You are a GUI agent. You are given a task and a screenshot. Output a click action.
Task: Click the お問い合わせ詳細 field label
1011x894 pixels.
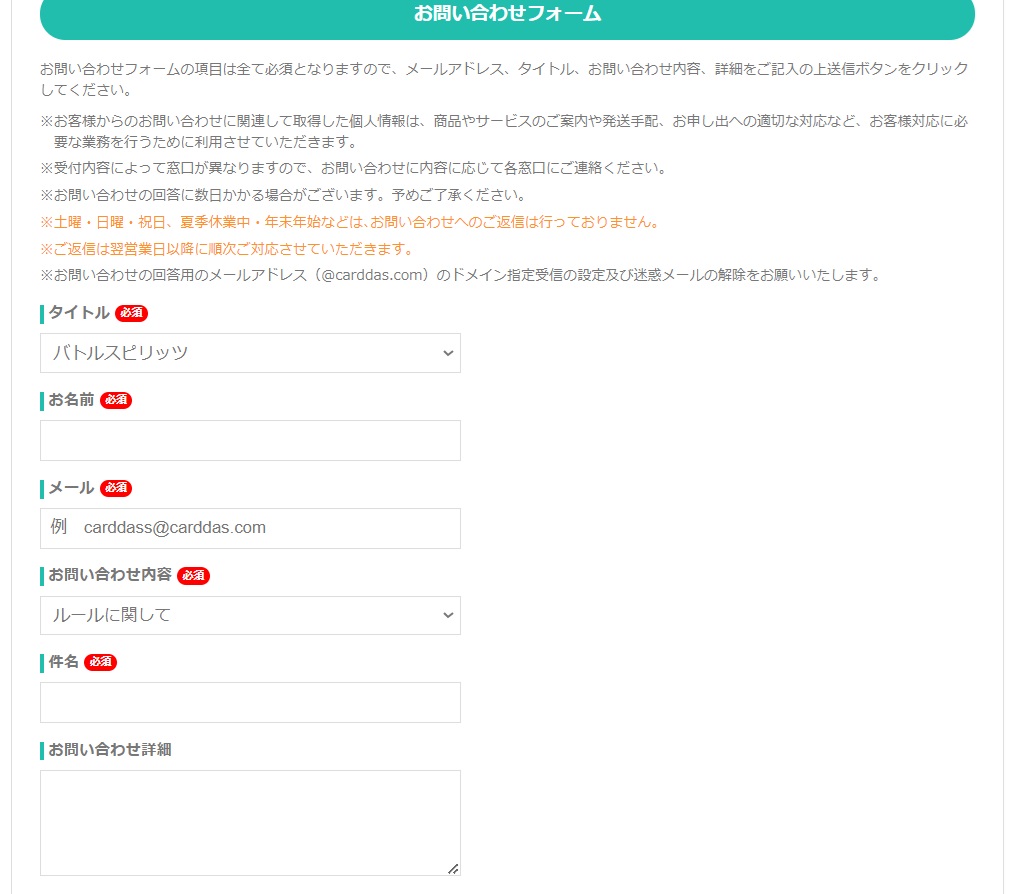(110, 749)
